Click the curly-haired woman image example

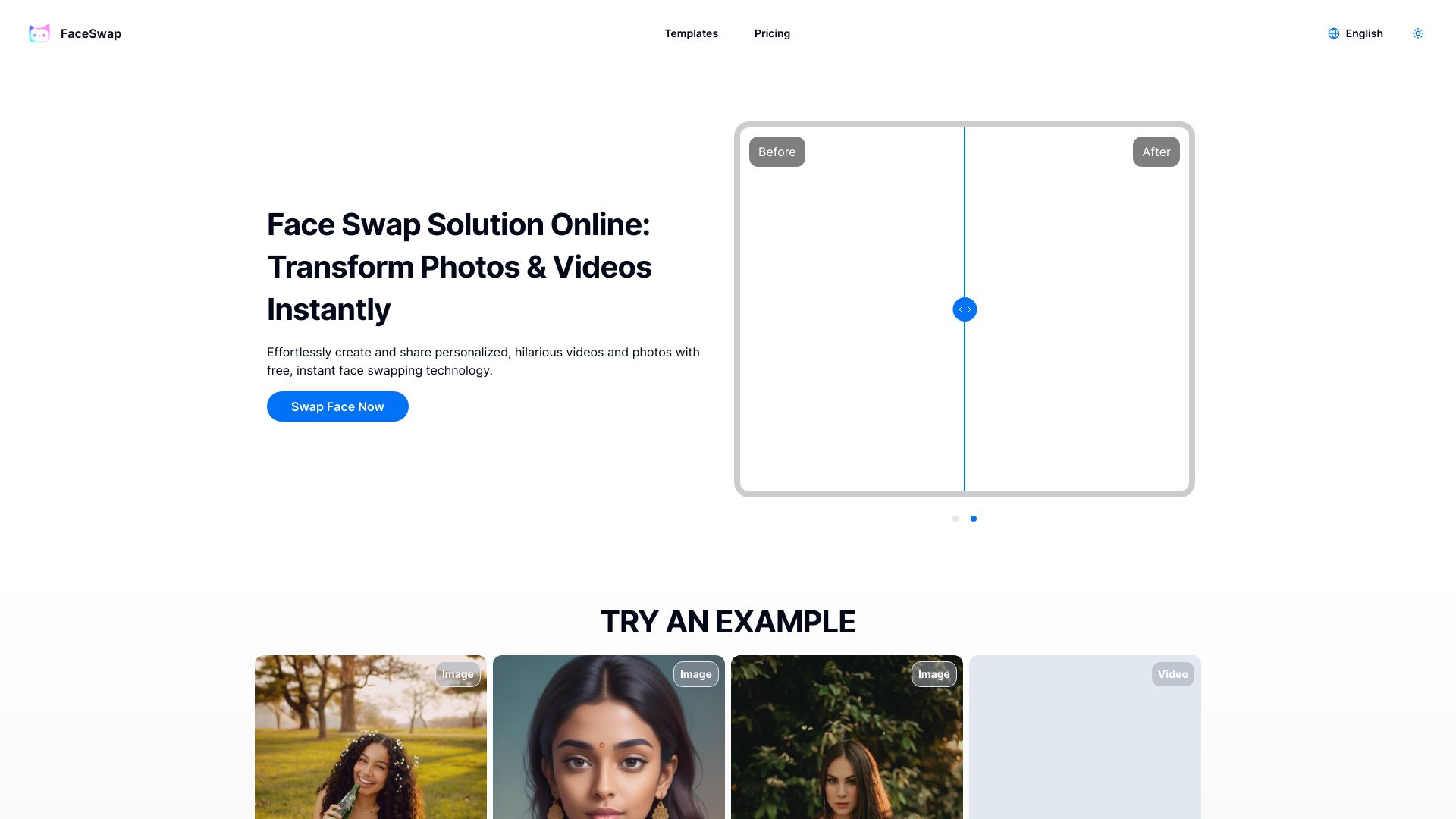tap(370, 737)
